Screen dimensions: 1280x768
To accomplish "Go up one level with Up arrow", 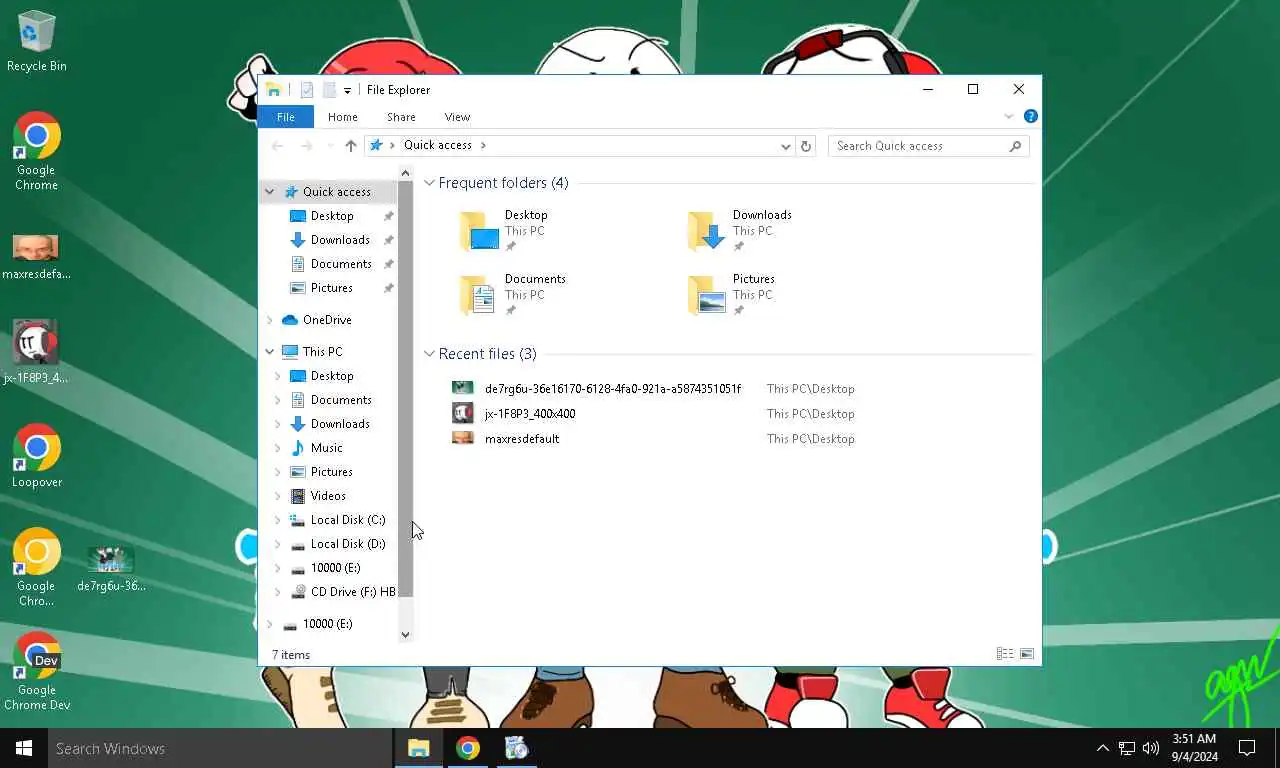I will point(351,146).
